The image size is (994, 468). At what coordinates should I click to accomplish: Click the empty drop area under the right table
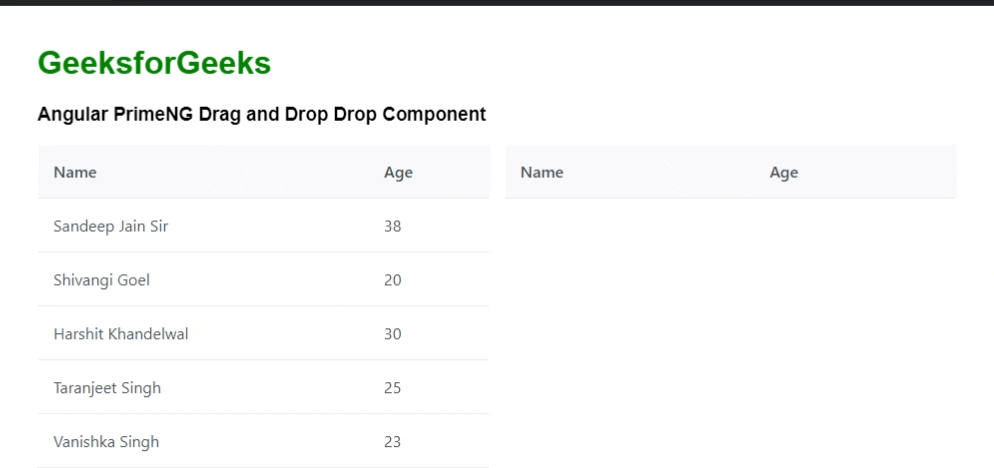pyautogui.click(x=730, y=320)
